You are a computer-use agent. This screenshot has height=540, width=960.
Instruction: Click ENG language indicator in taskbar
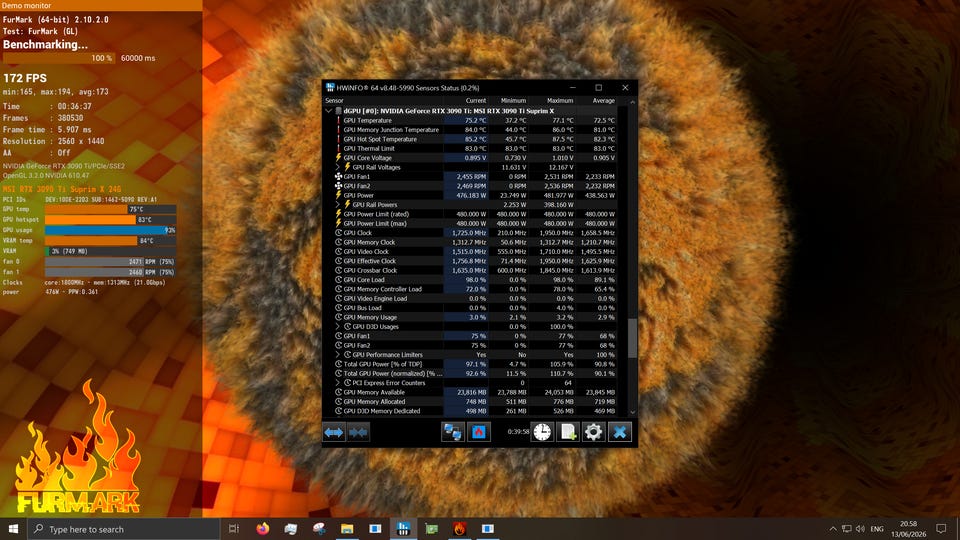(877, 528)
